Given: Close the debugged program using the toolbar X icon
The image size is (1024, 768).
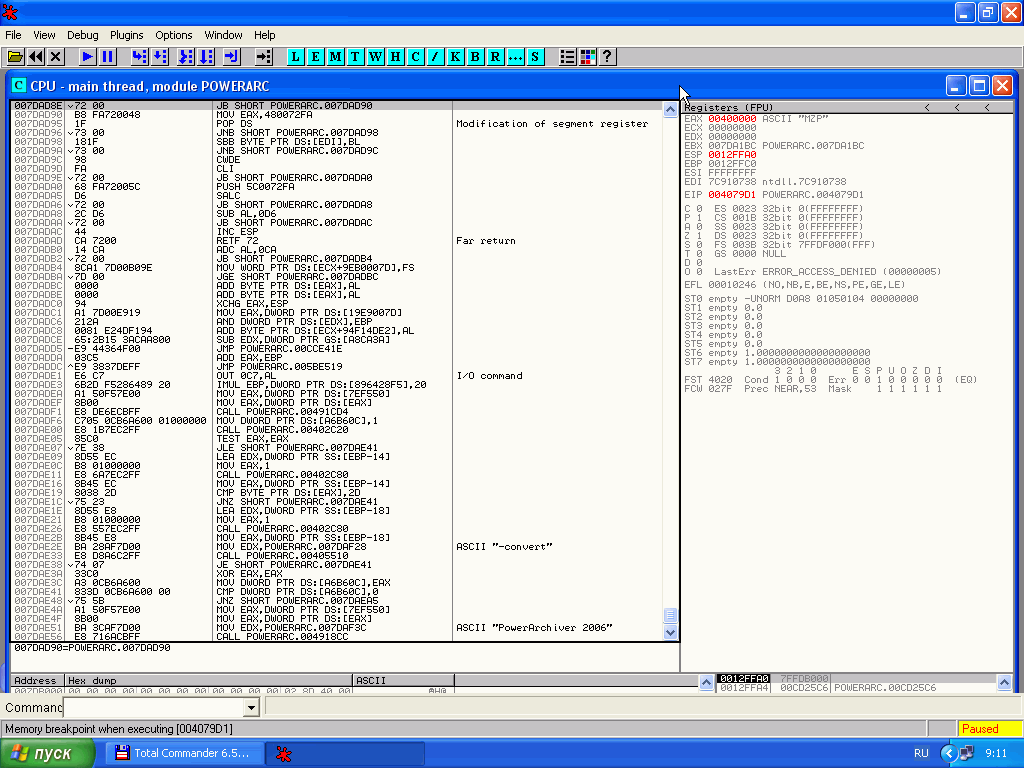Looking at the screenshot, I should (56, 57).
